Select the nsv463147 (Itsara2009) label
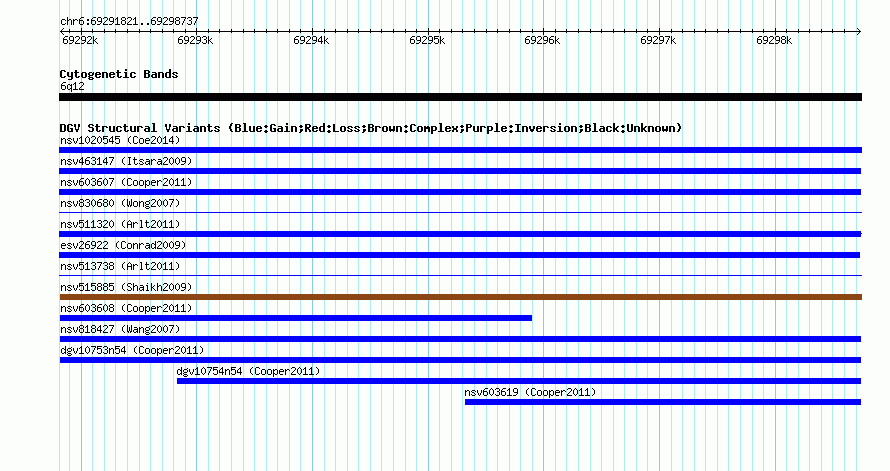Viewport: 890px width, 471px height. click(126, 161)
